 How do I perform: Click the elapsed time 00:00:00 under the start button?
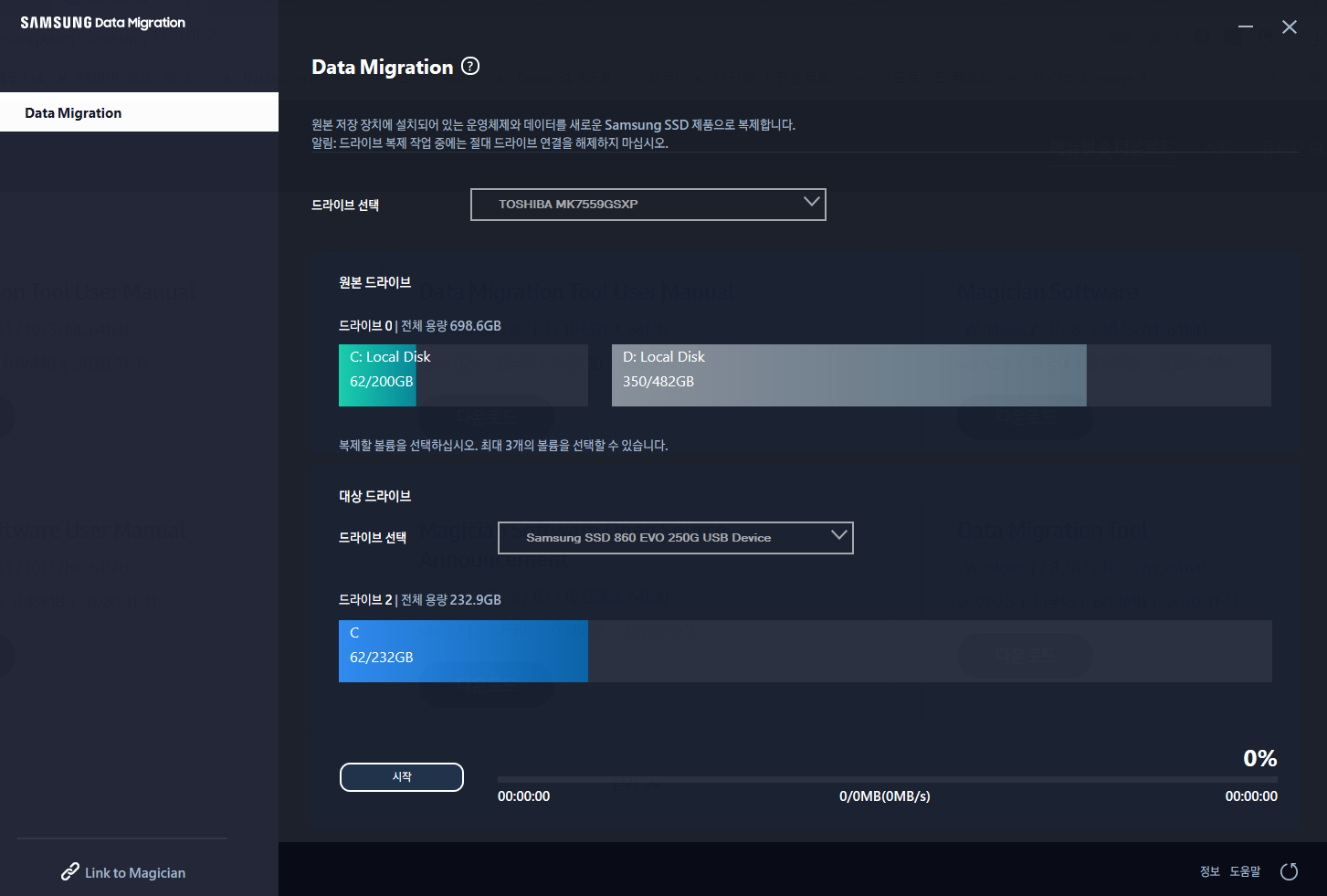tap(524, 796)
